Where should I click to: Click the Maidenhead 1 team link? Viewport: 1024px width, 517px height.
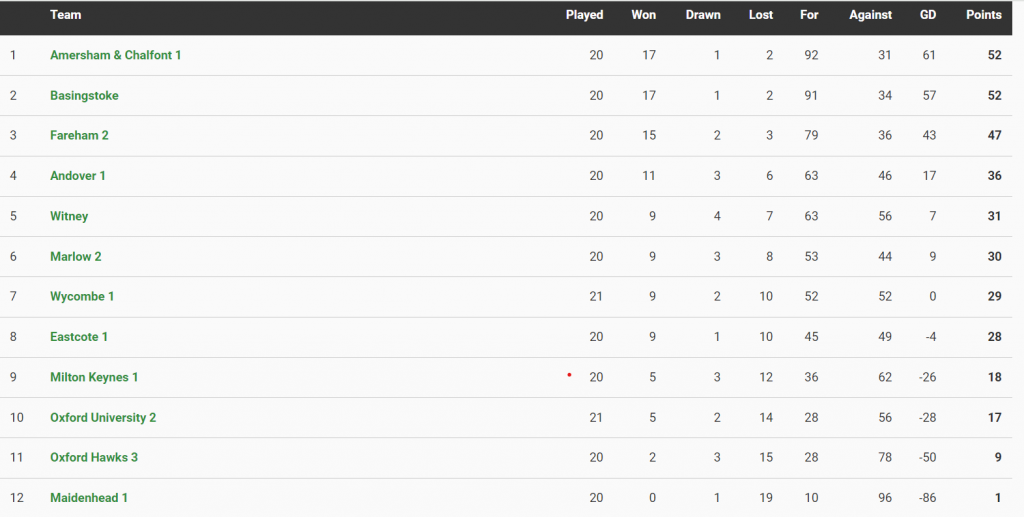point(89,498)
